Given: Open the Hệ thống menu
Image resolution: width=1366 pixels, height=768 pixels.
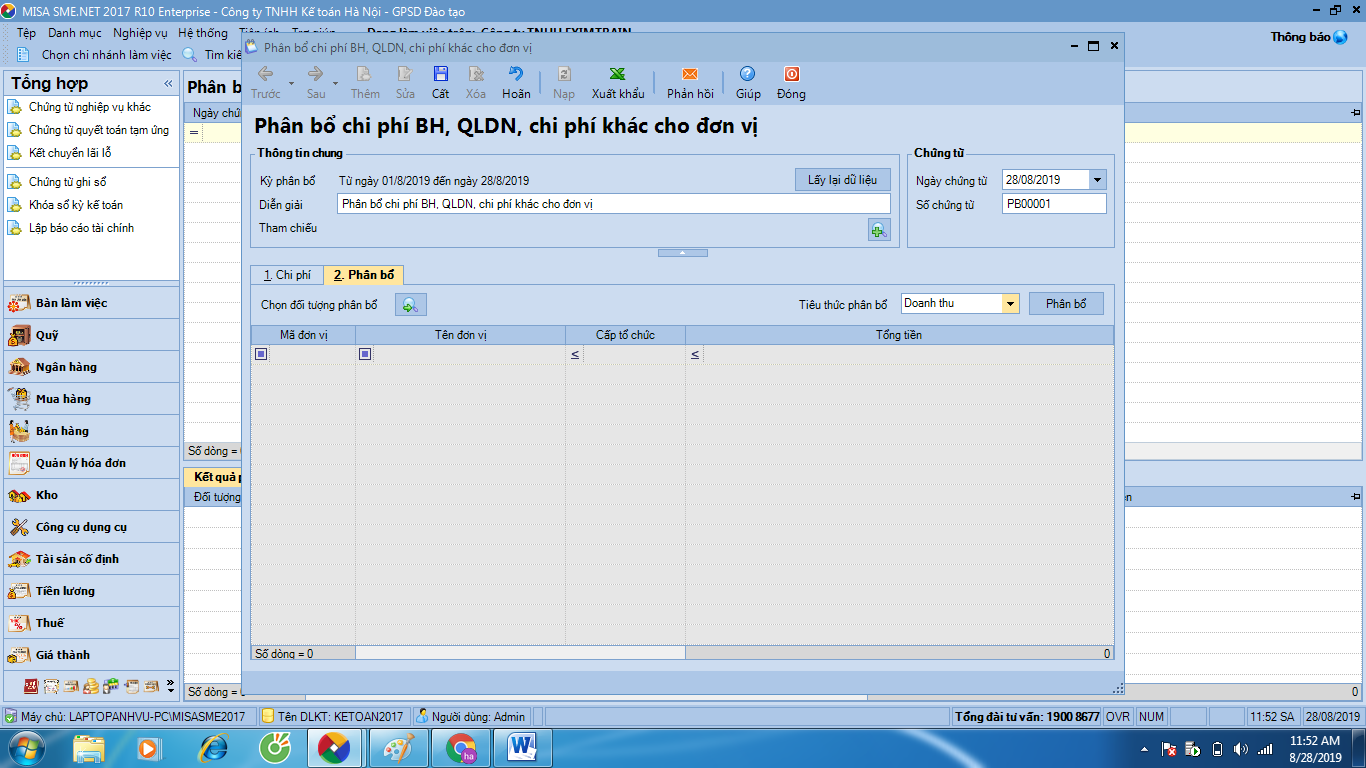Looking at the screenshot, I should [203, 33].
